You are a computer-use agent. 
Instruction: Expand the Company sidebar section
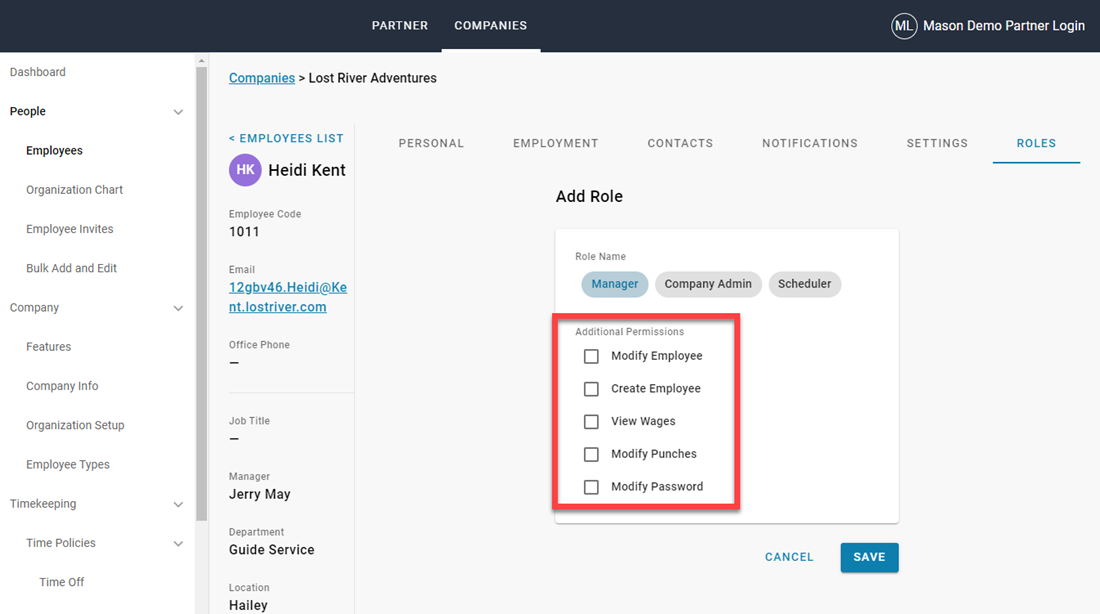pyautogui.click(x=178, y=307)
